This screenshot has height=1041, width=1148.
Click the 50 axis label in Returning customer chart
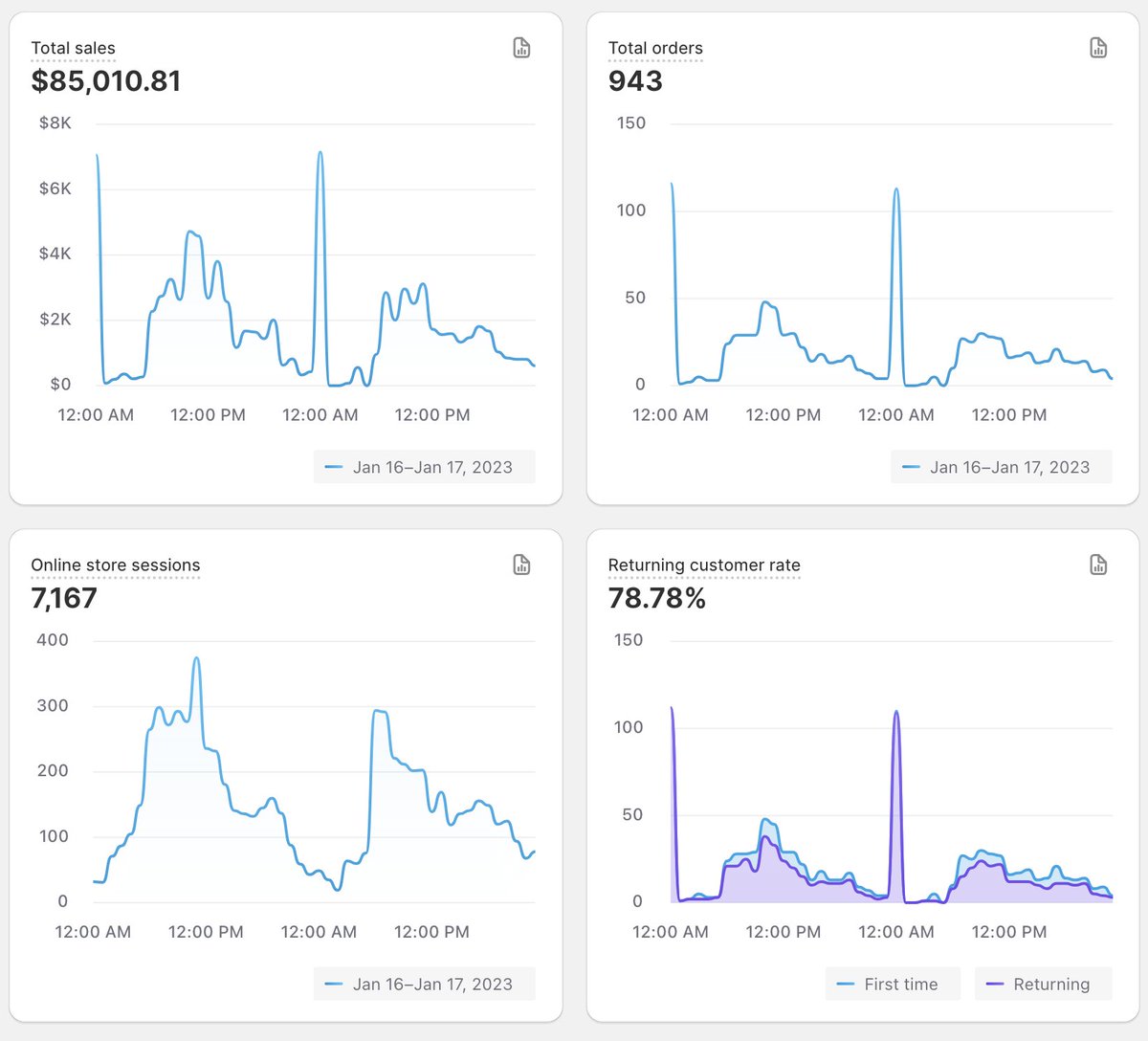point(632,814)
